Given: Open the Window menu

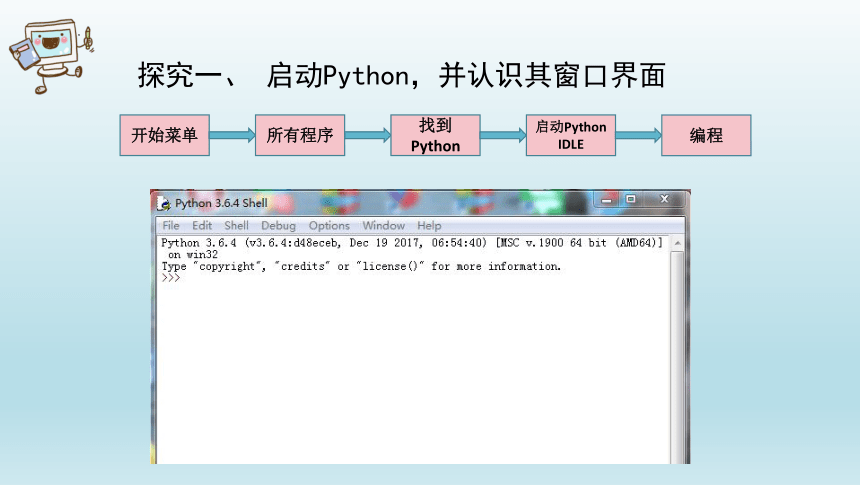Looking at the screenshot, I should tap(383, 225).
